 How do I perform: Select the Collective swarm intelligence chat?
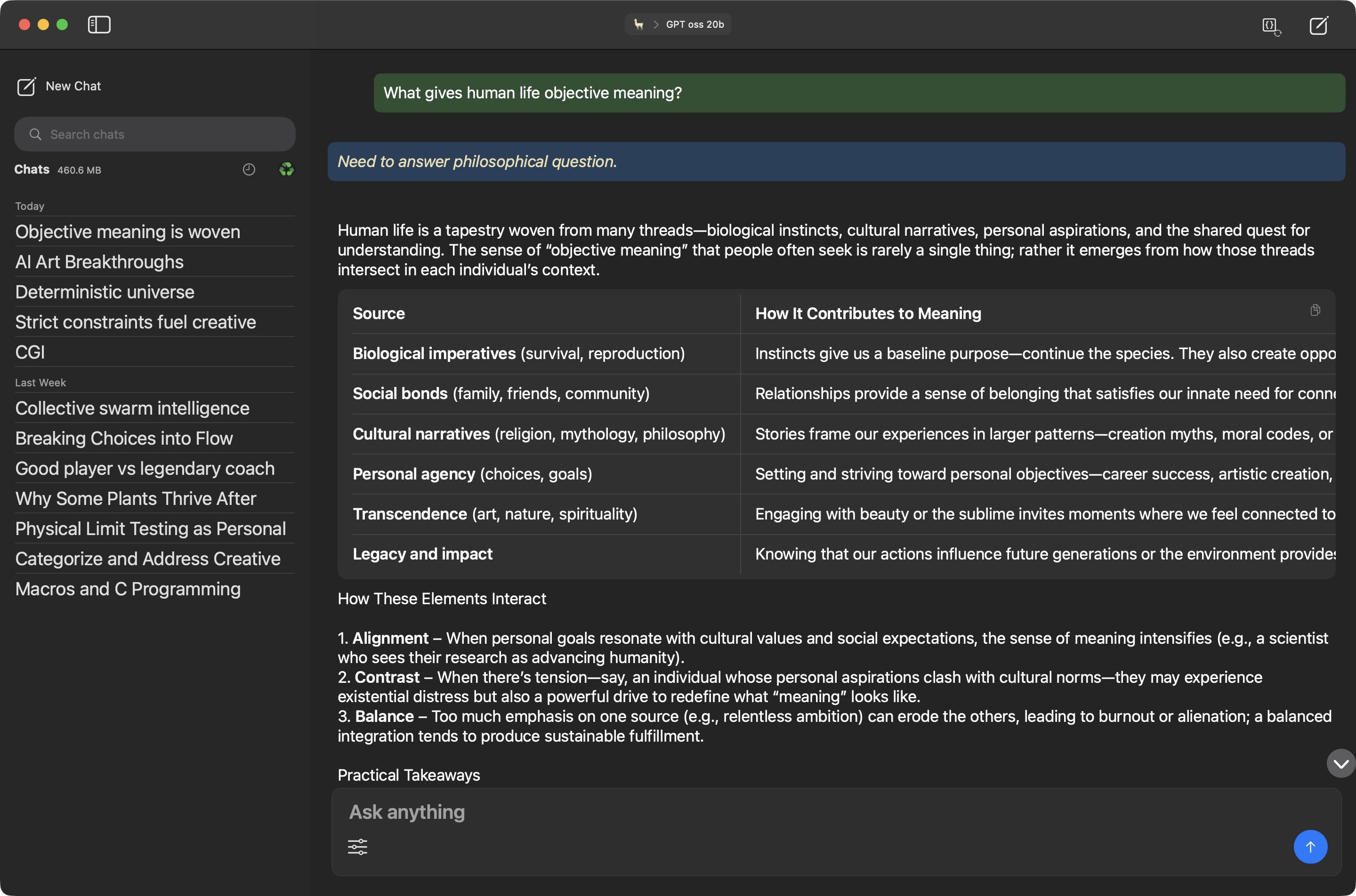point(132,408)
